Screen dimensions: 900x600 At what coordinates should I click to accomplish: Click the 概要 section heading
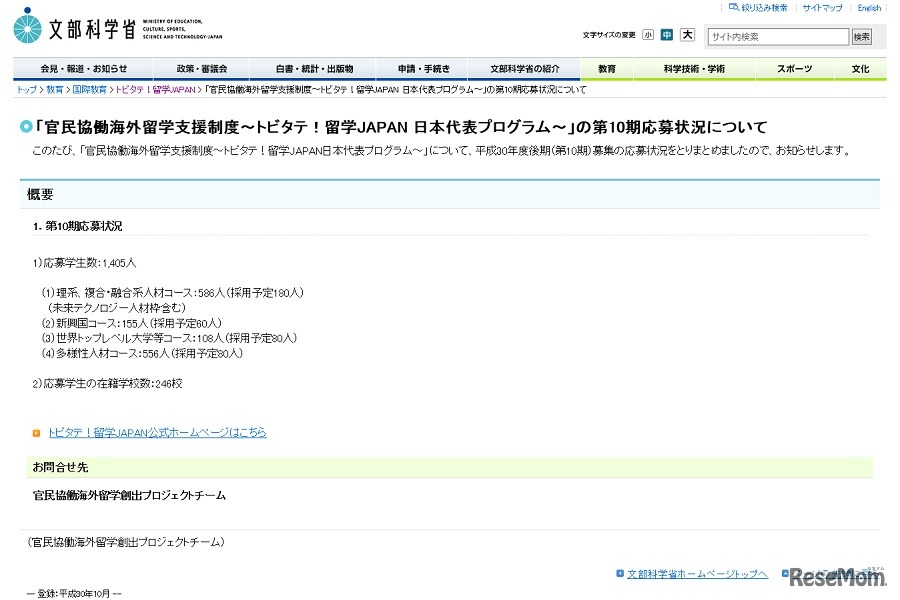click(x=40, y=195)
